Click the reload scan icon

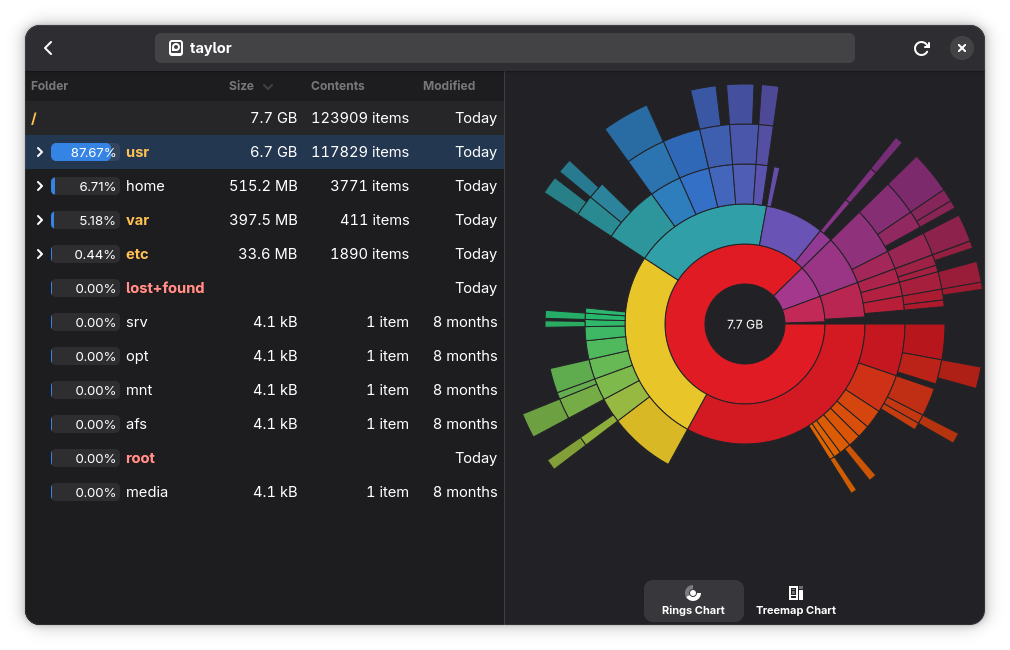(x=922, y=48)
